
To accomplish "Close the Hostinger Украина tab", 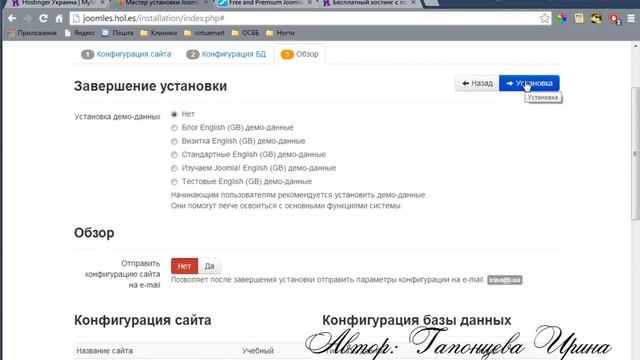I will [x=102, y=2].
